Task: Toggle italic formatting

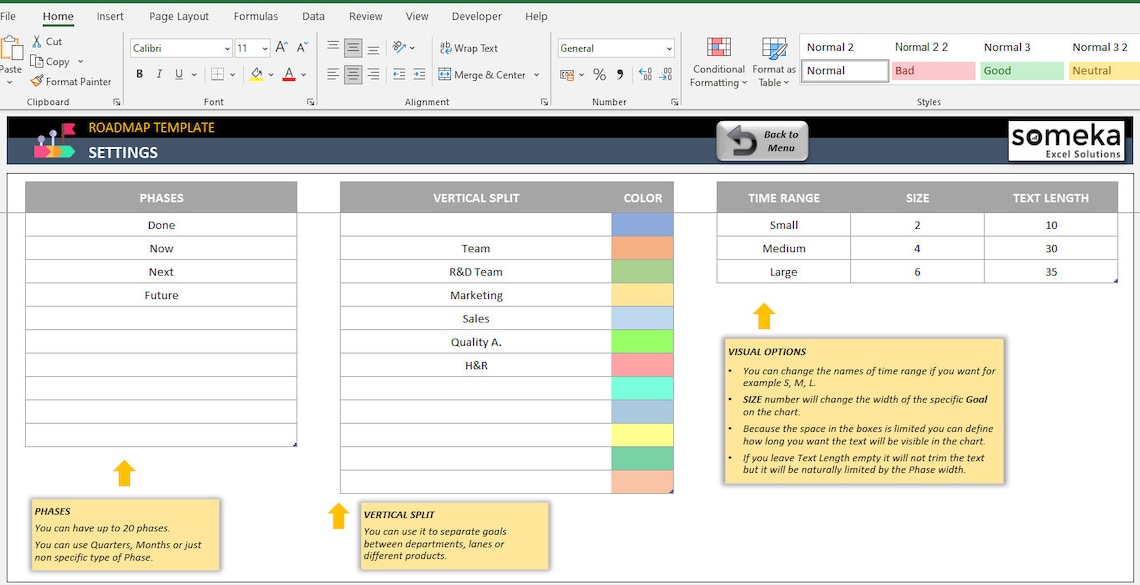Action: (x=157, y=73)
